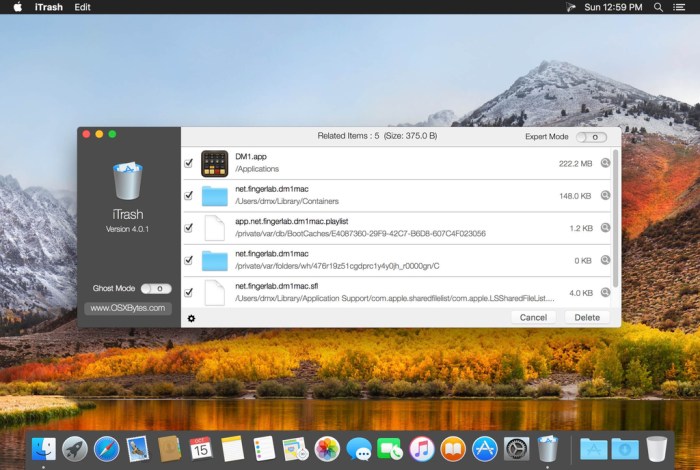Open System Preferences in the Dock

tap(517, 449)
